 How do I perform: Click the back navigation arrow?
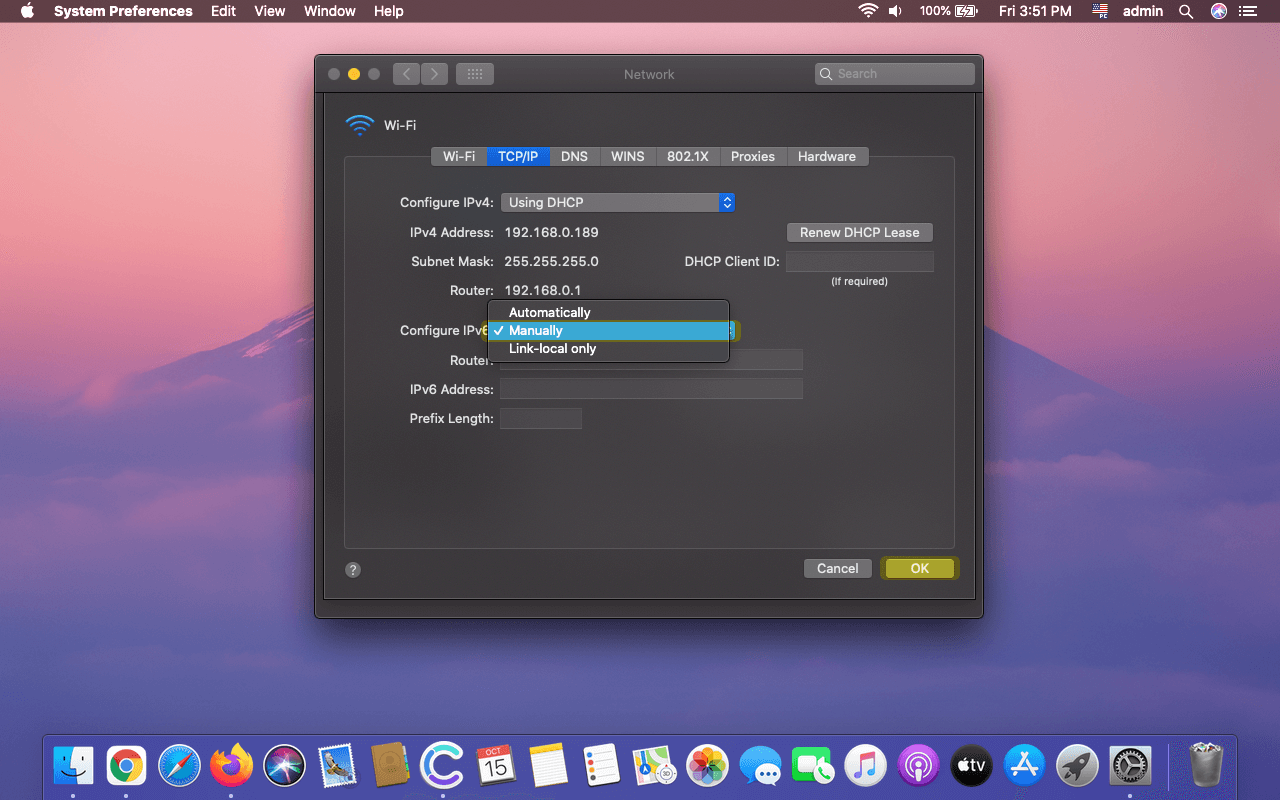click(406, 74)
